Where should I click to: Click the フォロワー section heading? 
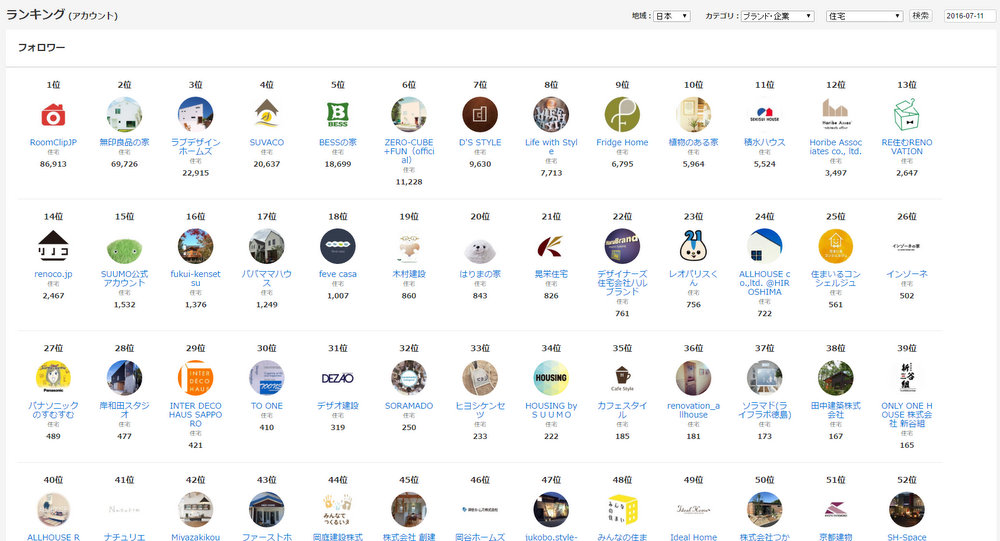click(41, 48)
